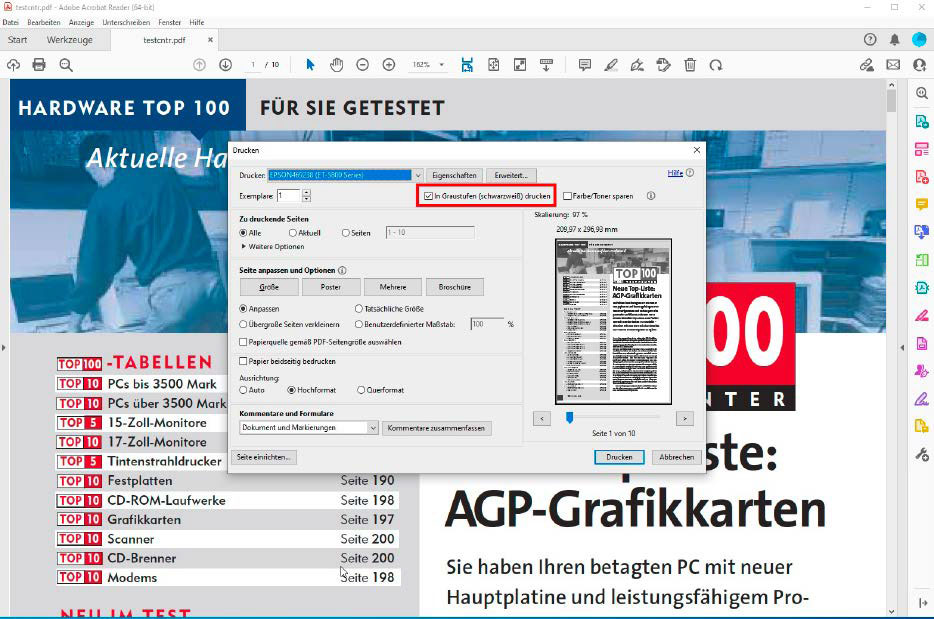934x619 pixels.
Task: Zoom out with the minus icon
Action: 362,65
